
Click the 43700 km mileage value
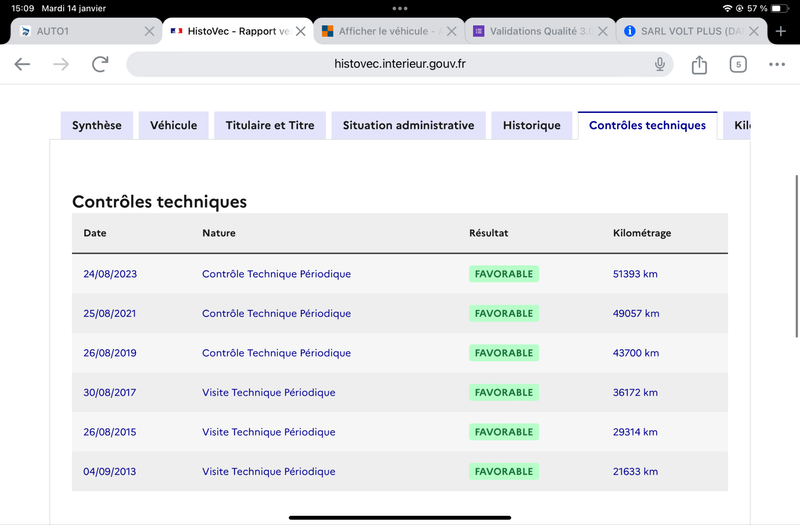coord(636,353)
